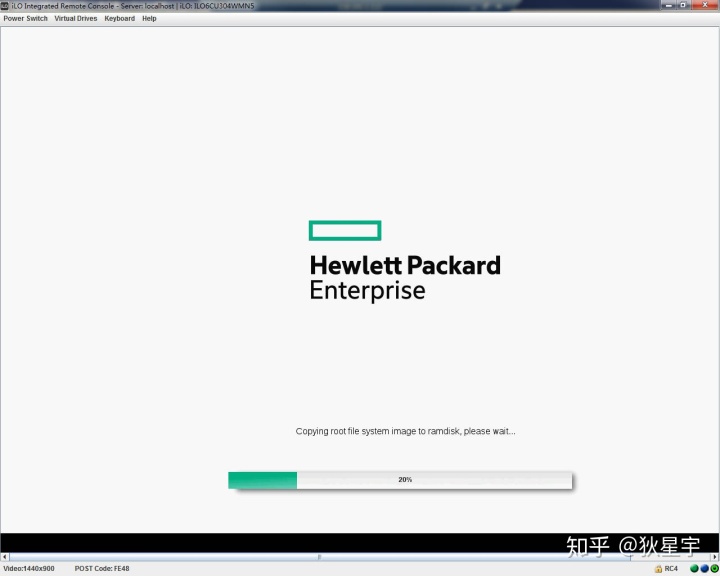720x576 pixels.
Task: Click the iLO console window title icon
Action: coord(5,6)
